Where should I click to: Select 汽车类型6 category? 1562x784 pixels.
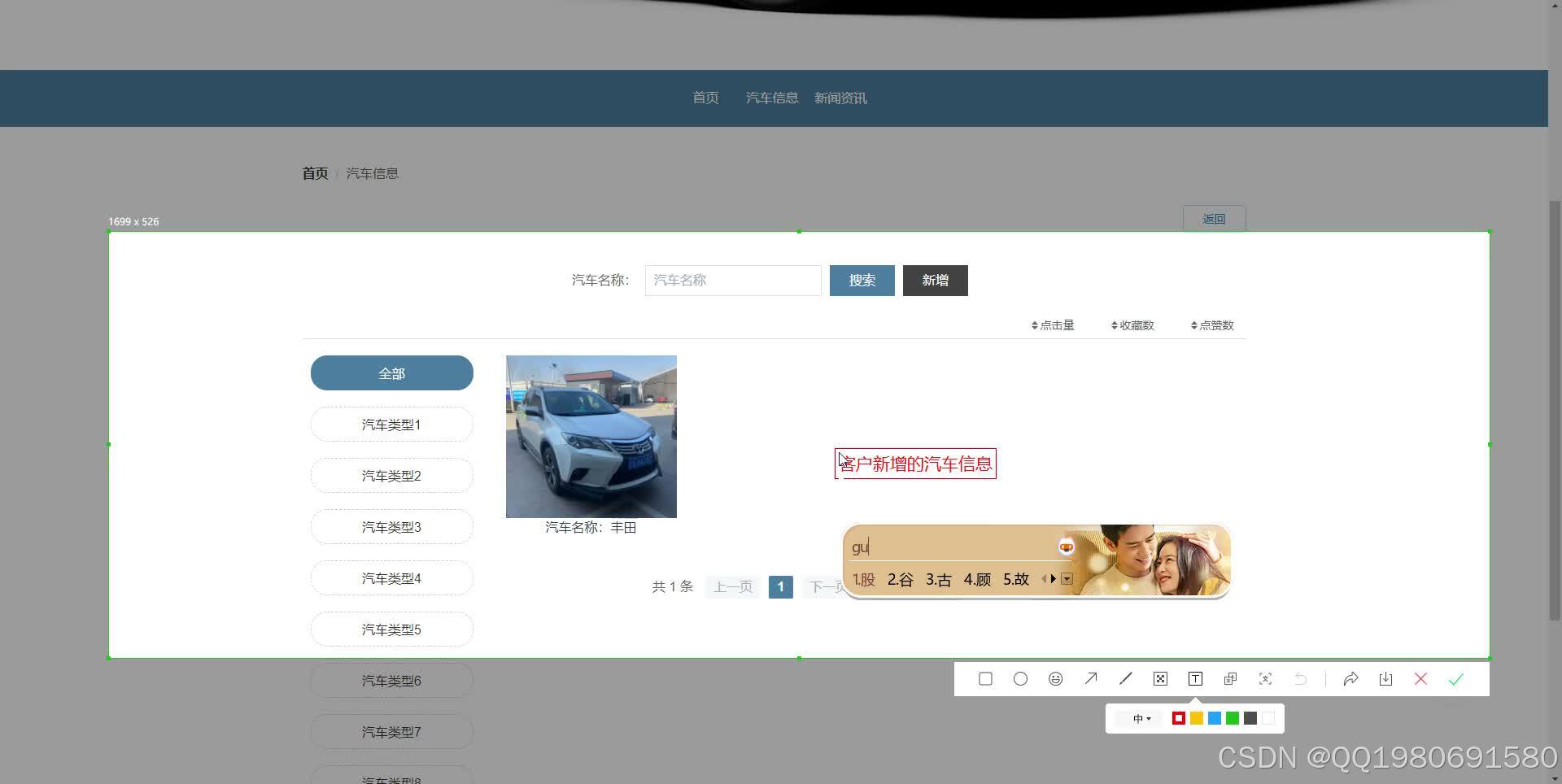coord(391,681)
